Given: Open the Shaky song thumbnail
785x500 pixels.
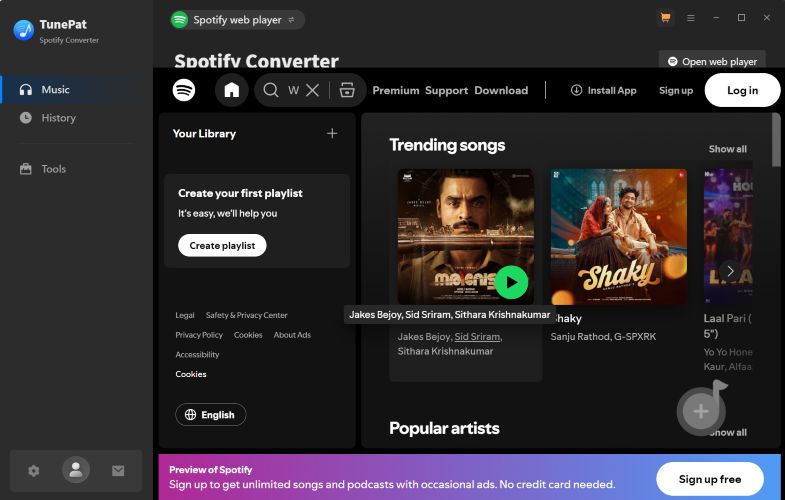Looking at the screenshot, I should coord(618,236).
